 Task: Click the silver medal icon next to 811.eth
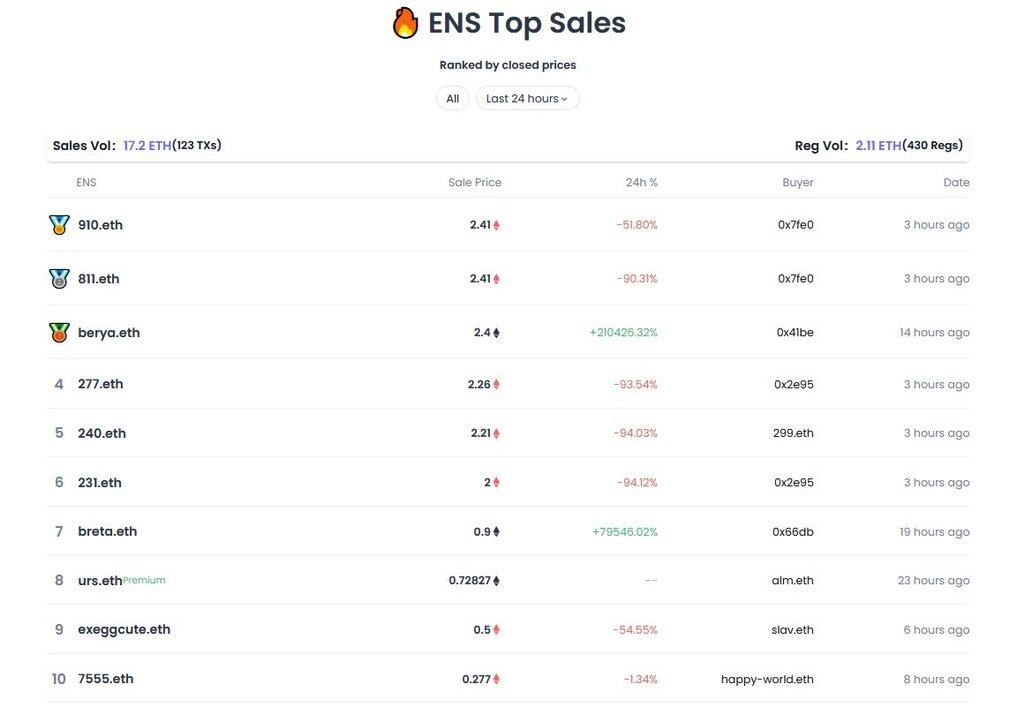[x=59, y=278]
